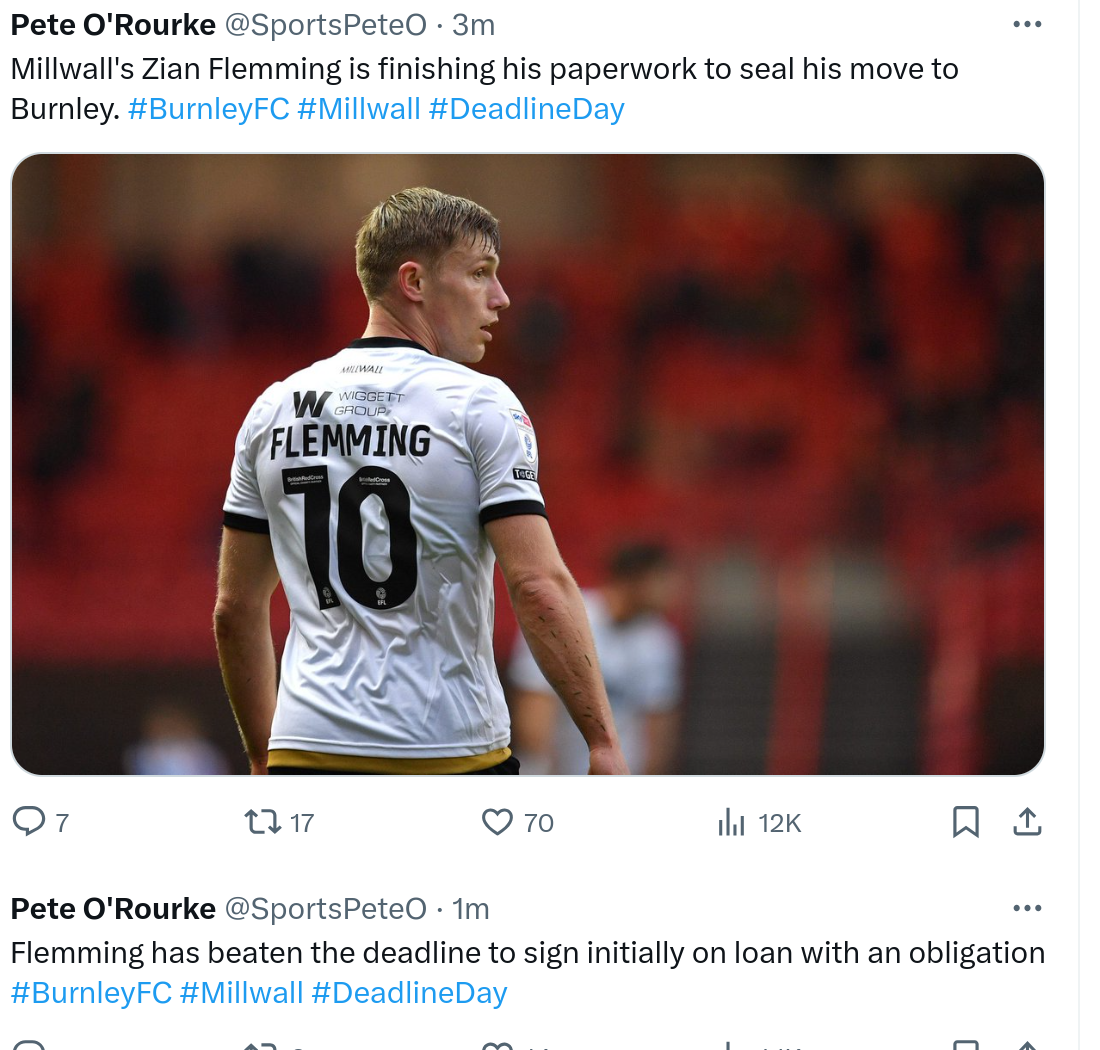Viewport: 1100px width, 1050px height.
Task: Open more options on the 1m tweet
Action: [1027, 908]
